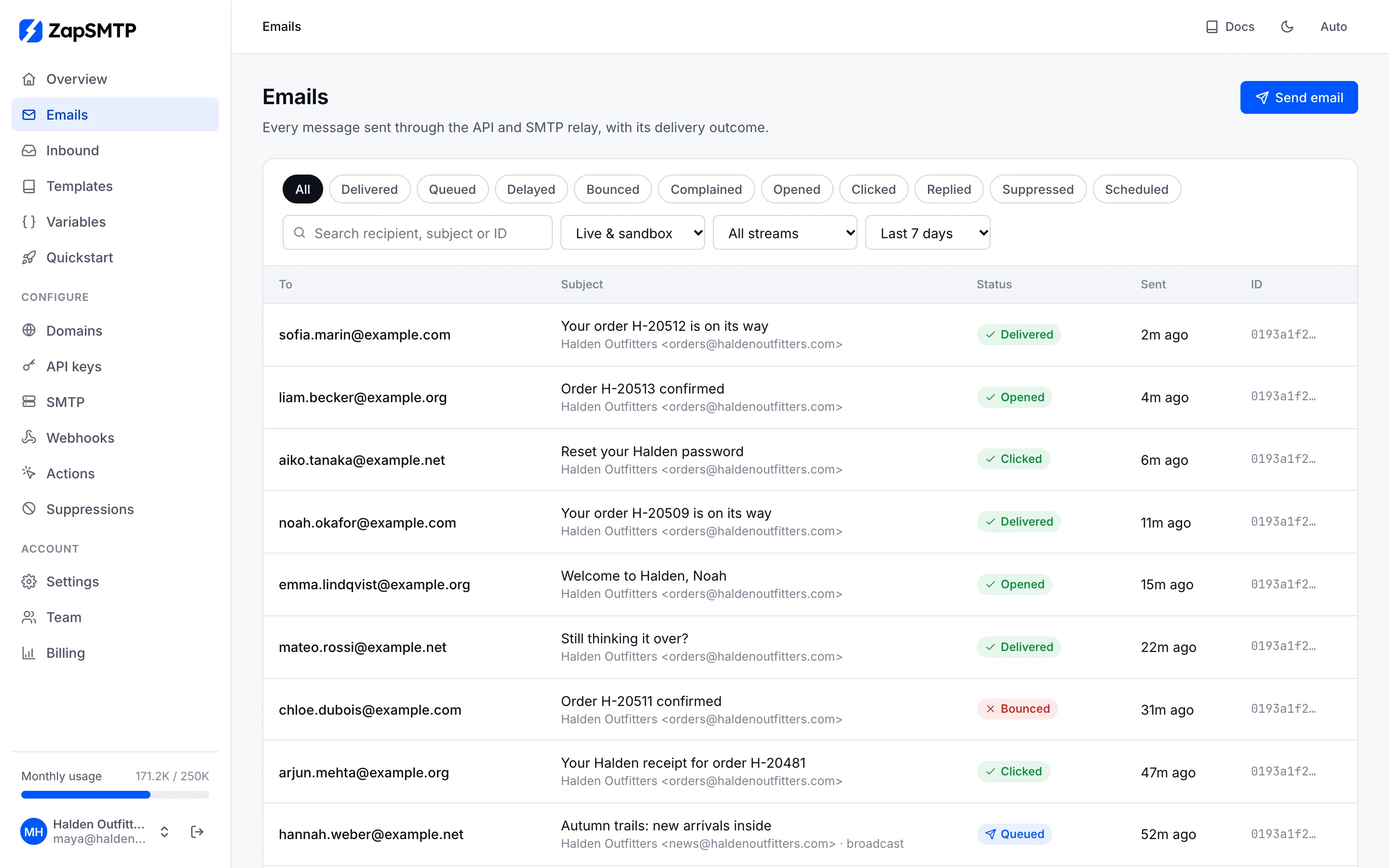Select the All filter pill
Screen dimensions: 1389x868
point(302,189)
